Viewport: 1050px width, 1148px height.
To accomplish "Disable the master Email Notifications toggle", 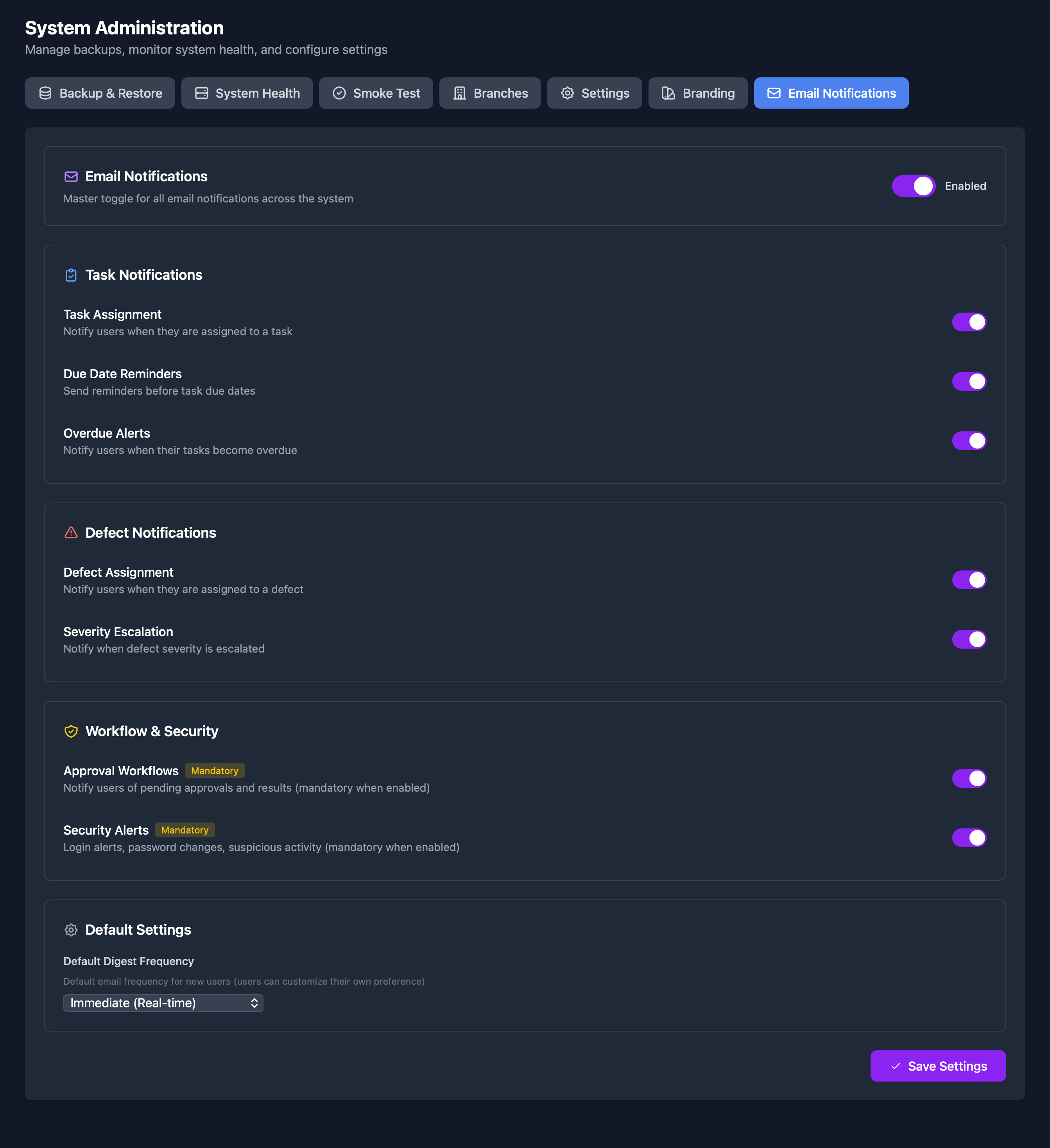I will pyautogui.click(x=913, y=186).
